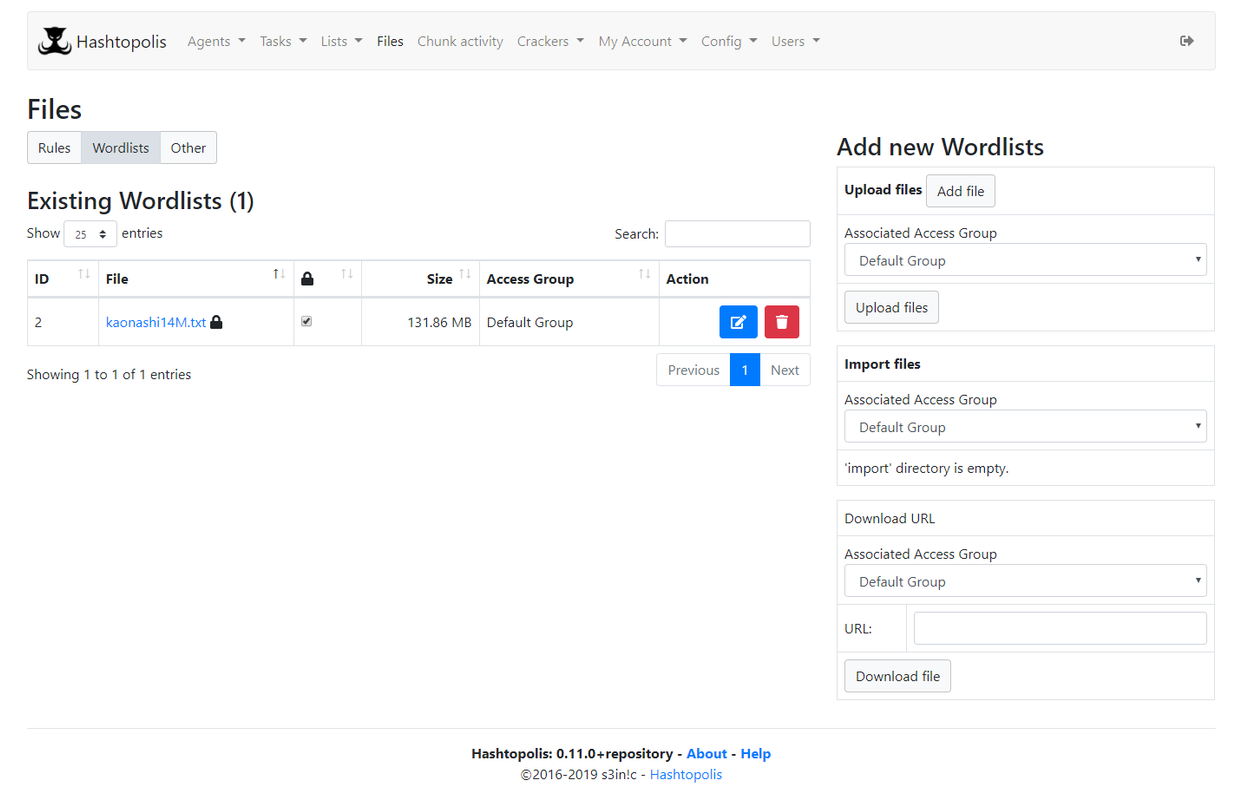Open the Hashtopolis footer link

tap(686, 774)
